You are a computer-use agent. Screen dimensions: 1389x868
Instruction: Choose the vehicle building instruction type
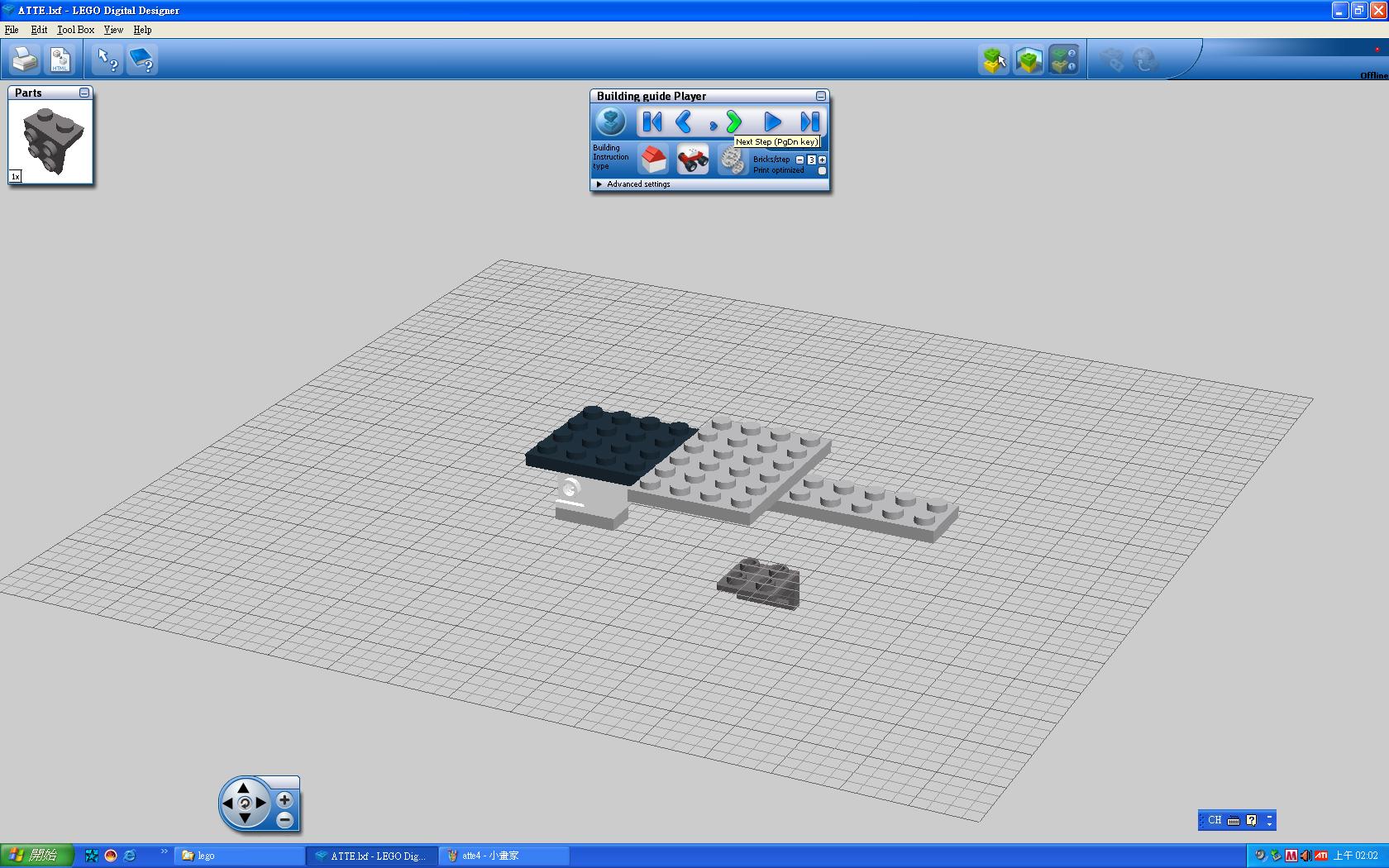[693, 158]
